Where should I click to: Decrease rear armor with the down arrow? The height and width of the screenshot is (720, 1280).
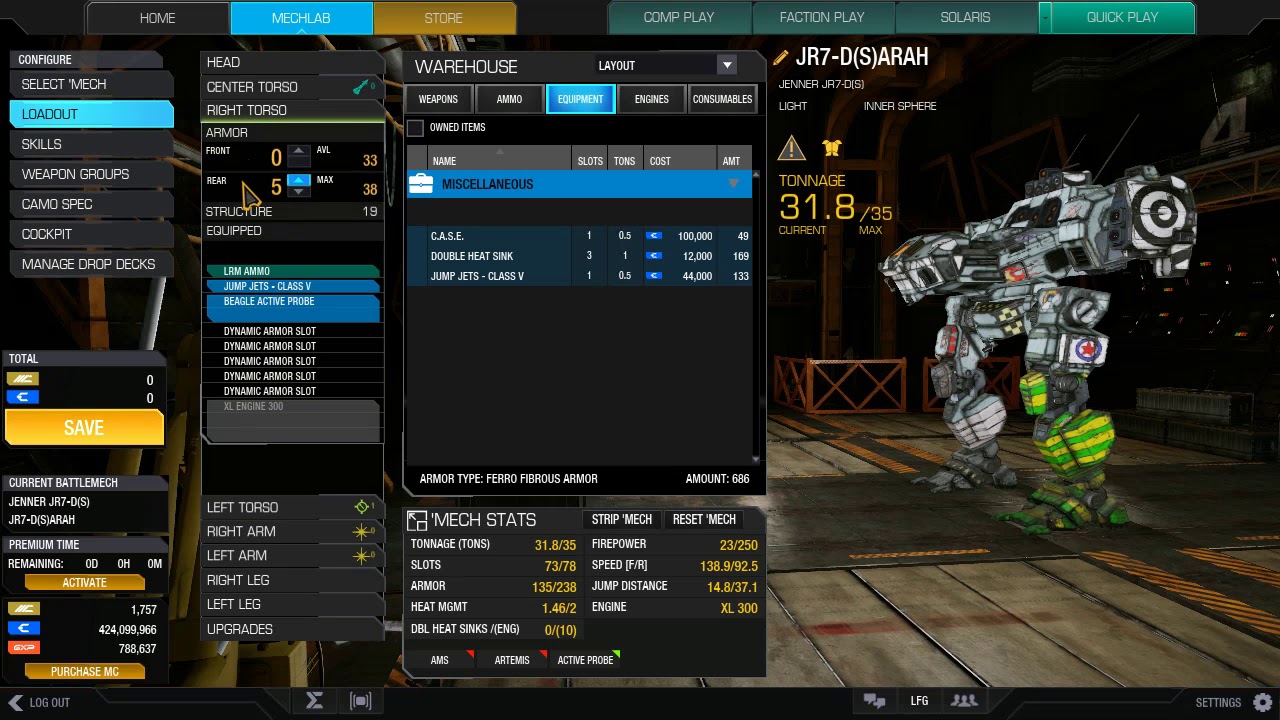click(x=298, y=191)
